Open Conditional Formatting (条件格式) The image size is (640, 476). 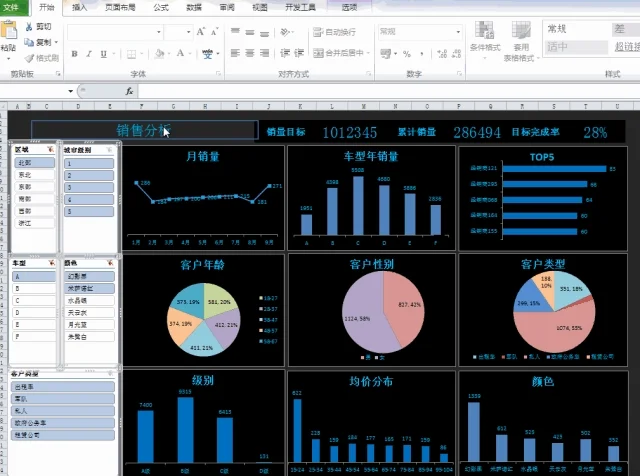(x=485, y=41)
